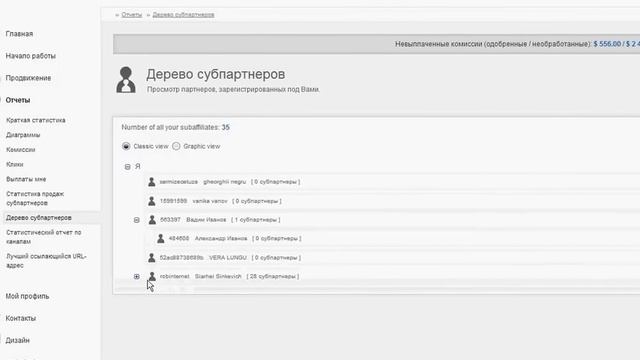
Task: Click person icon in vanika vanov row
Action: click(151, 201)
